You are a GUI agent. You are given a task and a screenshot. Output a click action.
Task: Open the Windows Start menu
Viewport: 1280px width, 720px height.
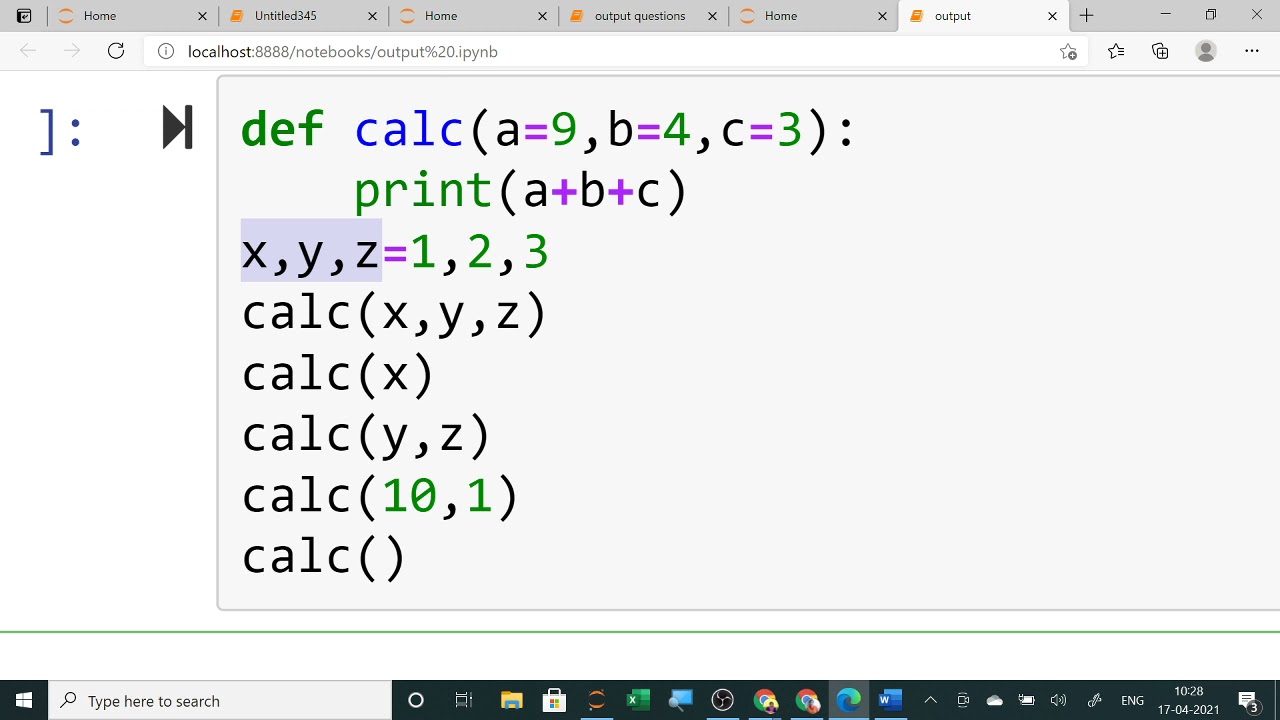click(24, 700)
